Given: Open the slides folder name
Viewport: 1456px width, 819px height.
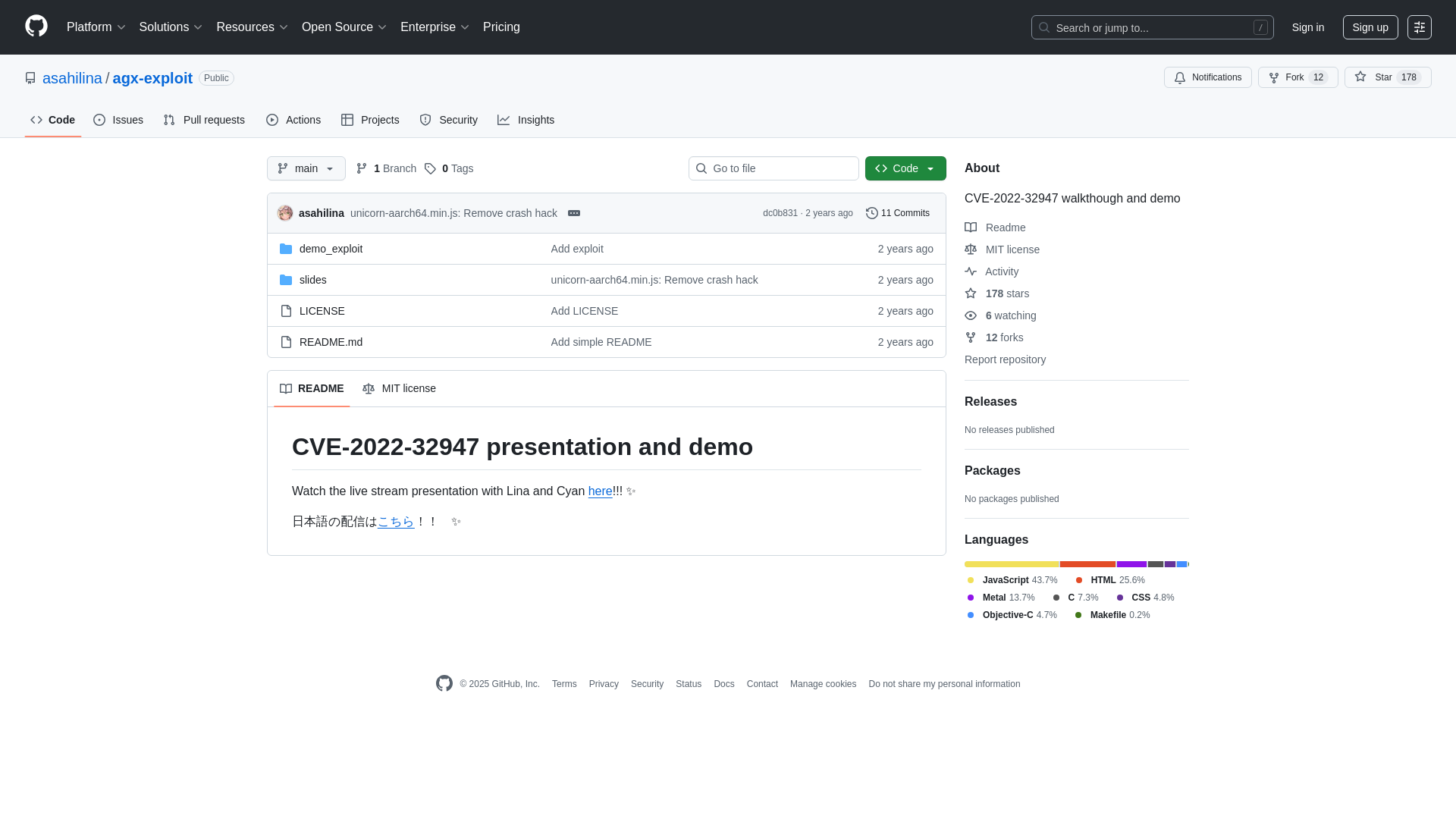Looking at the screenshot, I should pos(313,280).
